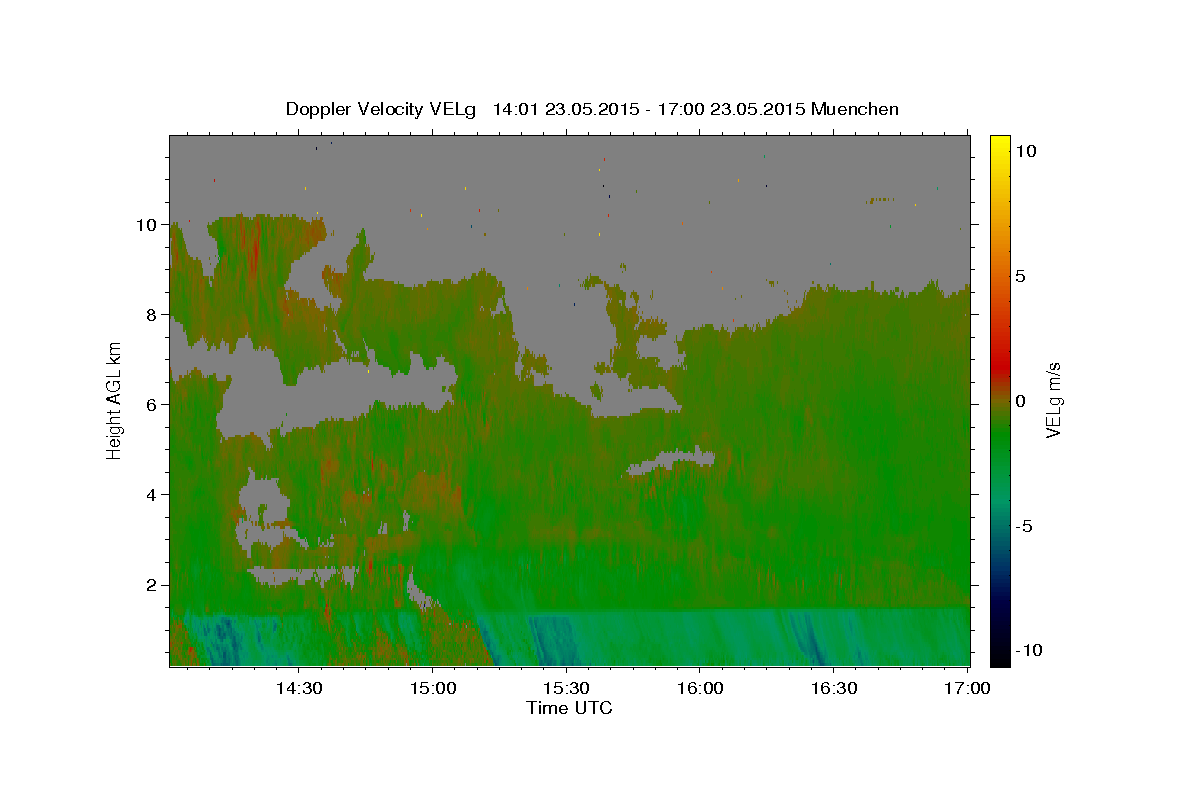Click the 17:00 time tick label
Screen dimensions: 1200x800
(x=967, y=688)
